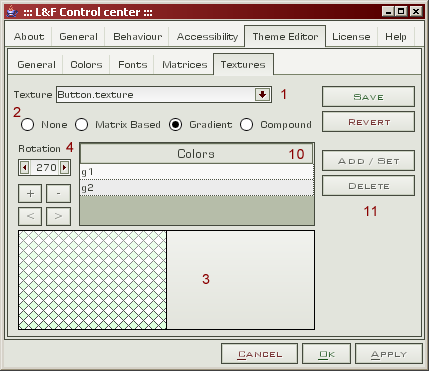Viewport: 429px width, 371px height.
Task: Select the Matrix Based radio option
Action: coord(81,125)
